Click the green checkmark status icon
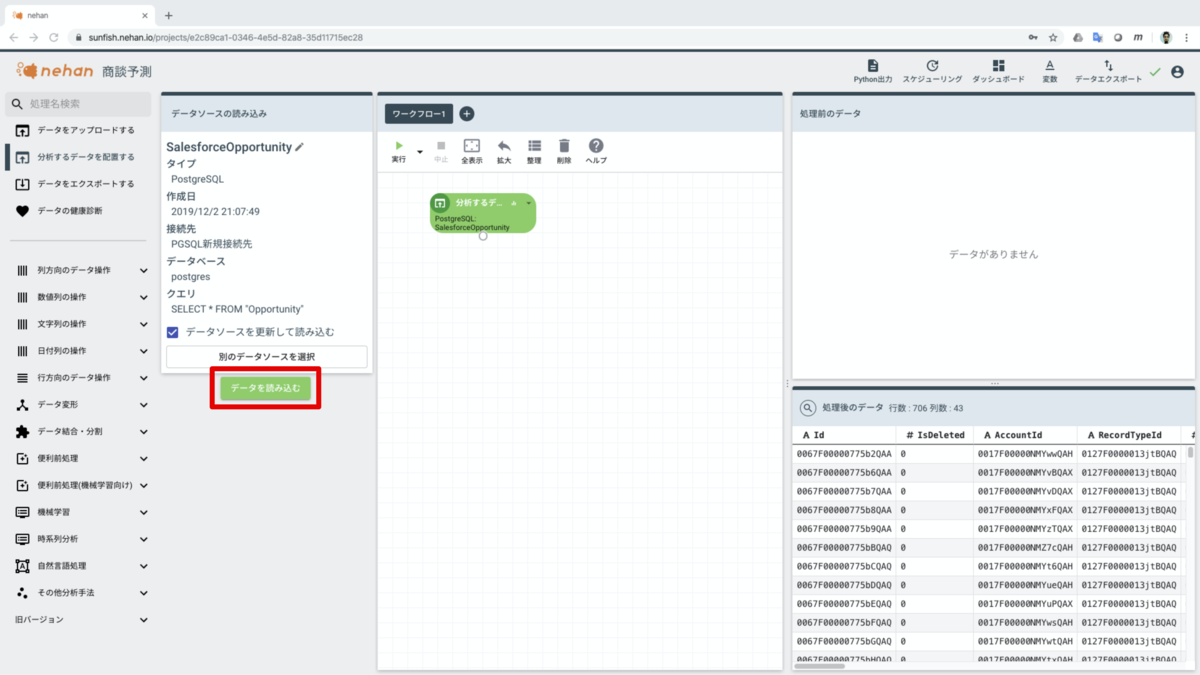 tap(1155, 72)
